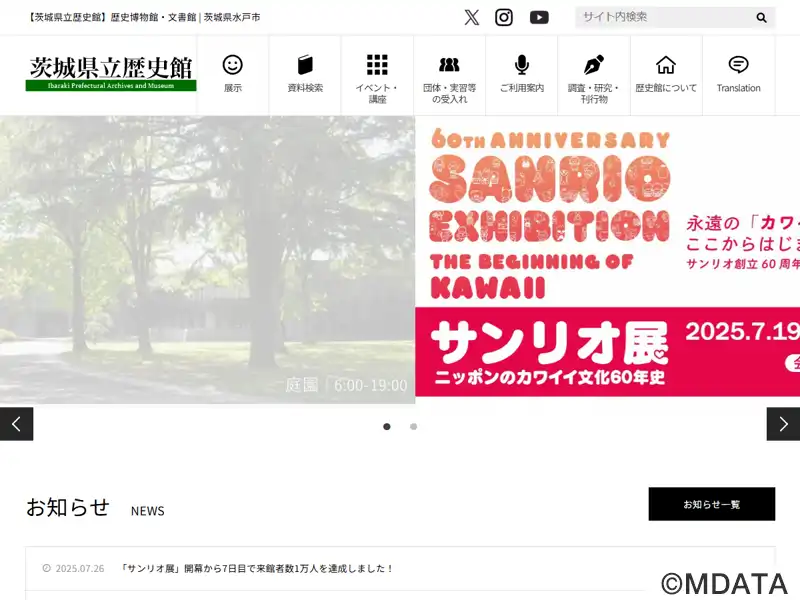Image resolution: width=800 pixels, height=600 pixels.
Task: Click the お知らせ一覧 button
Action: pos(712,504)
